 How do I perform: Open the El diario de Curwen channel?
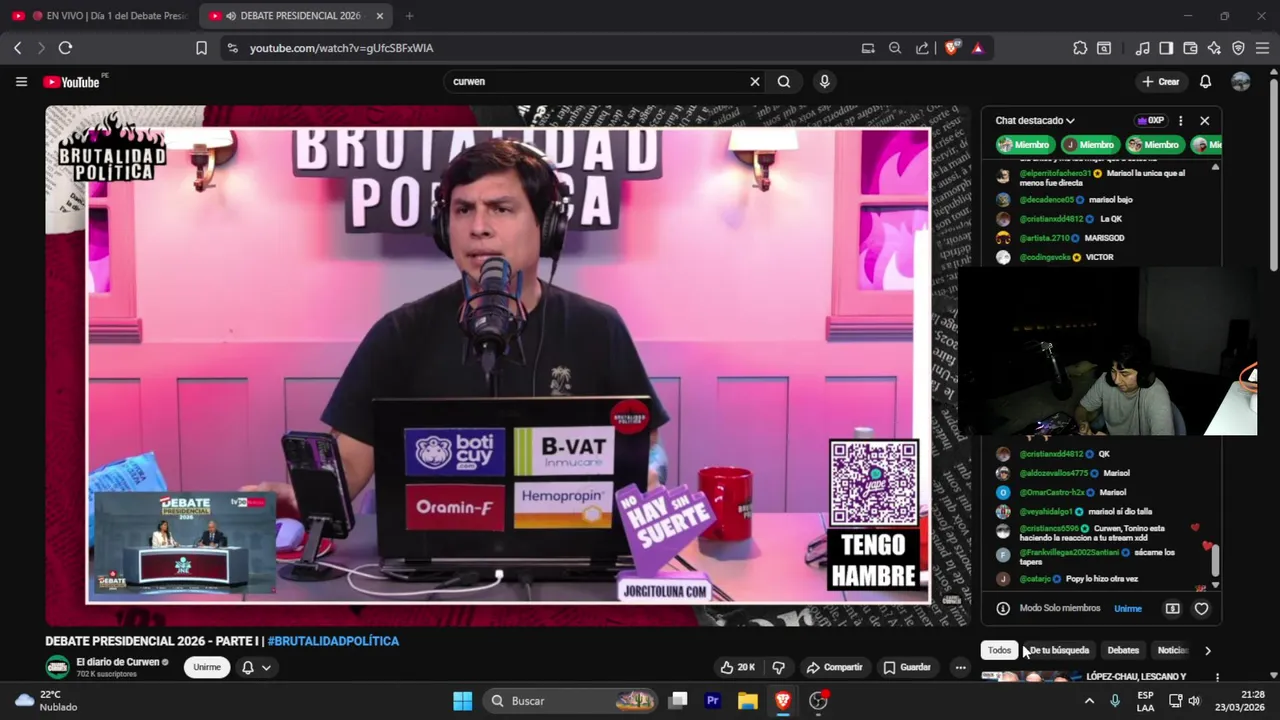click(x=118, y=662)
